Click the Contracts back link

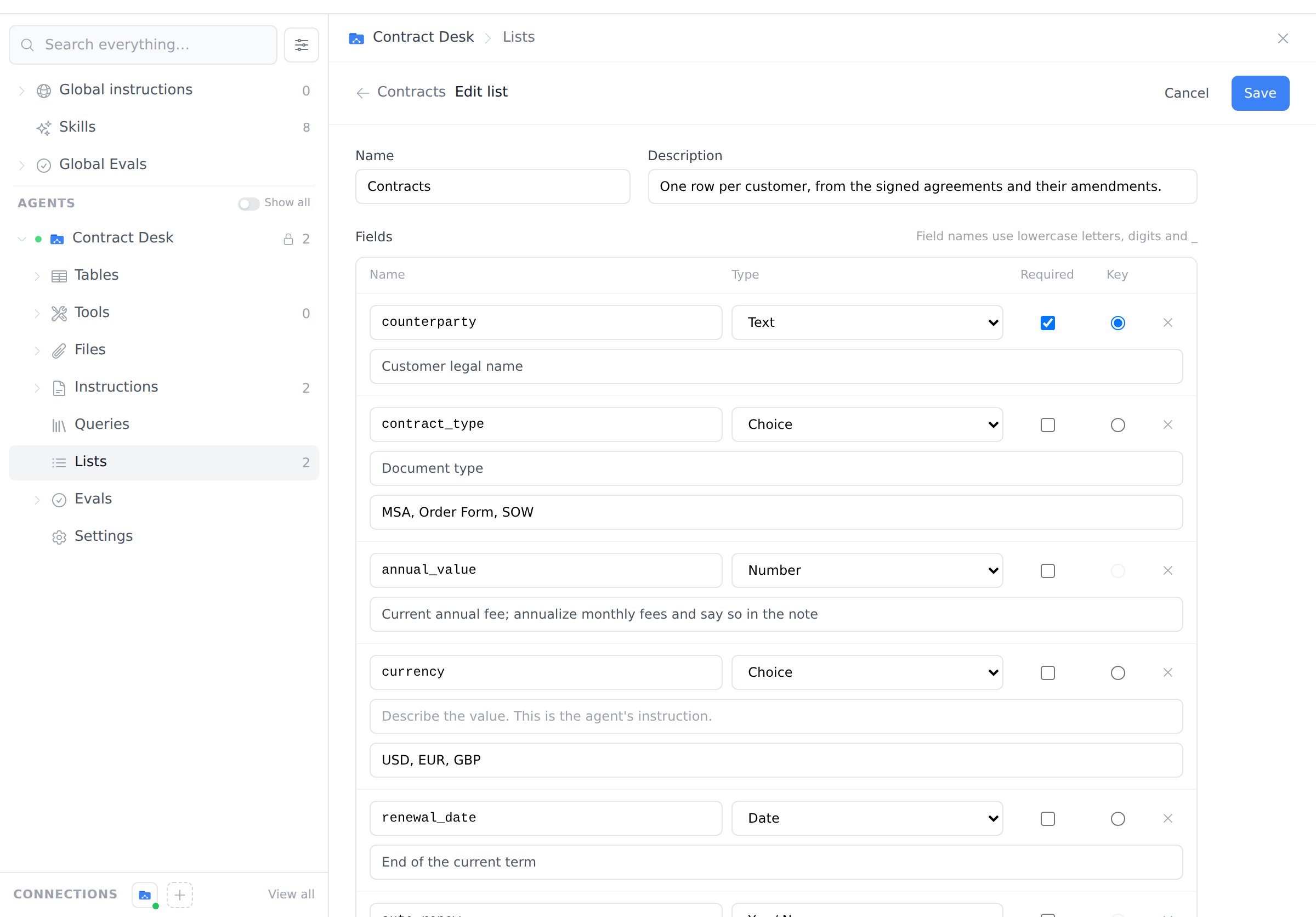[411, 92]
